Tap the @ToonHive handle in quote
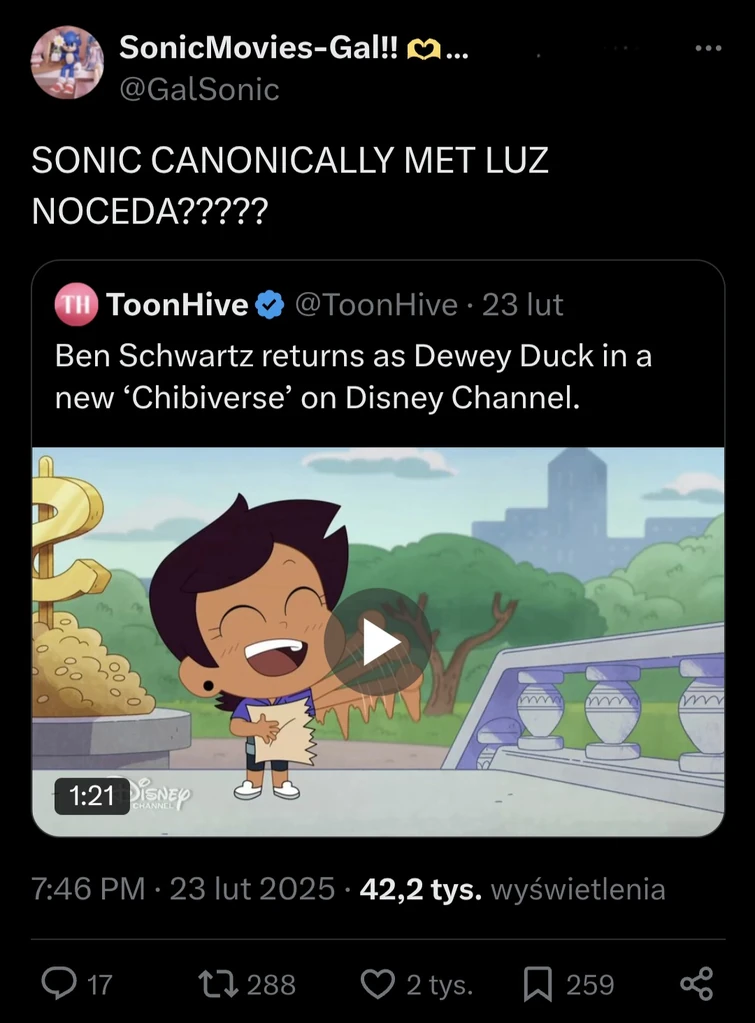The width and height of the screenshot is (755, 1023). [x=374, y=304]
